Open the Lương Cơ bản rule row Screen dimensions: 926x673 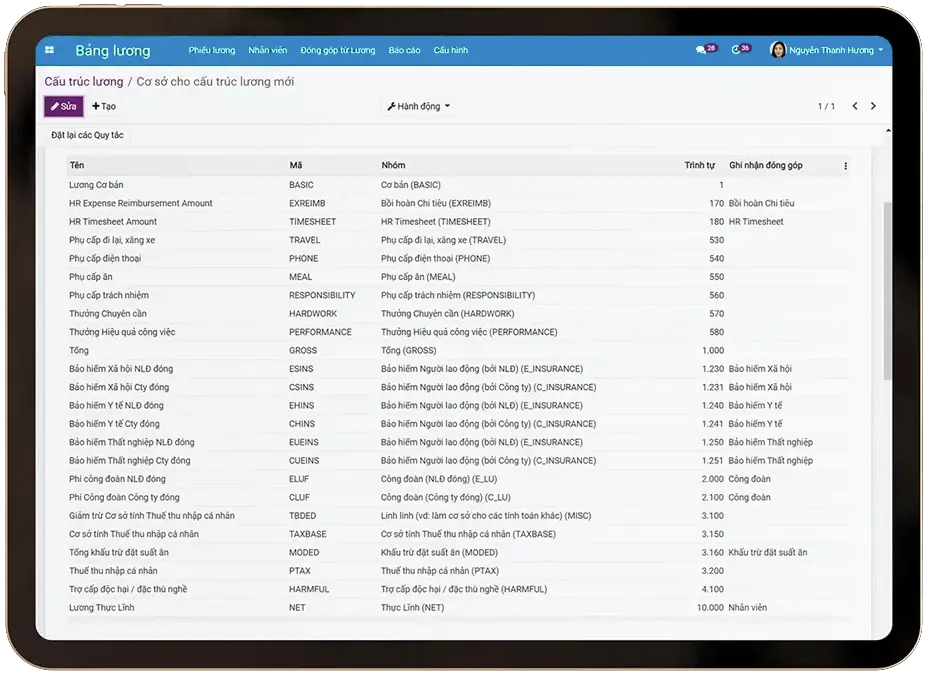point(96,185)
